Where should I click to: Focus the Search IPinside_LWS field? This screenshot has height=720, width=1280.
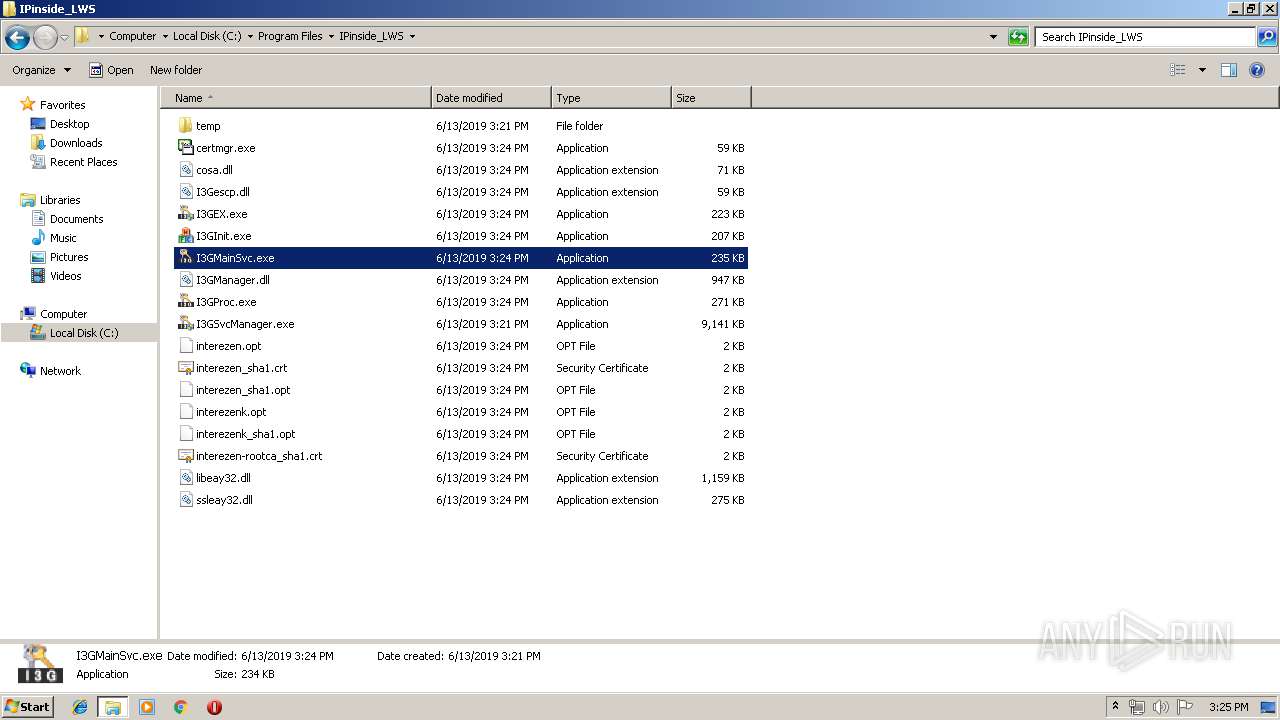click(1145, 37)
